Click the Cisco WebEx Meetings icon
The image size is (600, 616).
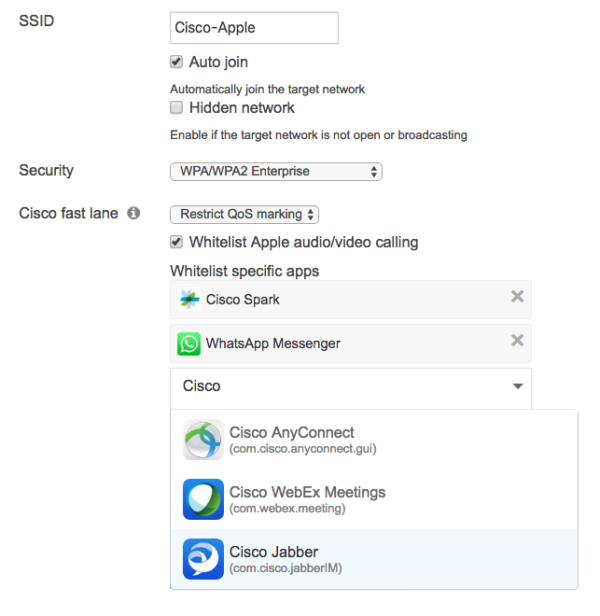click(203, 499)
